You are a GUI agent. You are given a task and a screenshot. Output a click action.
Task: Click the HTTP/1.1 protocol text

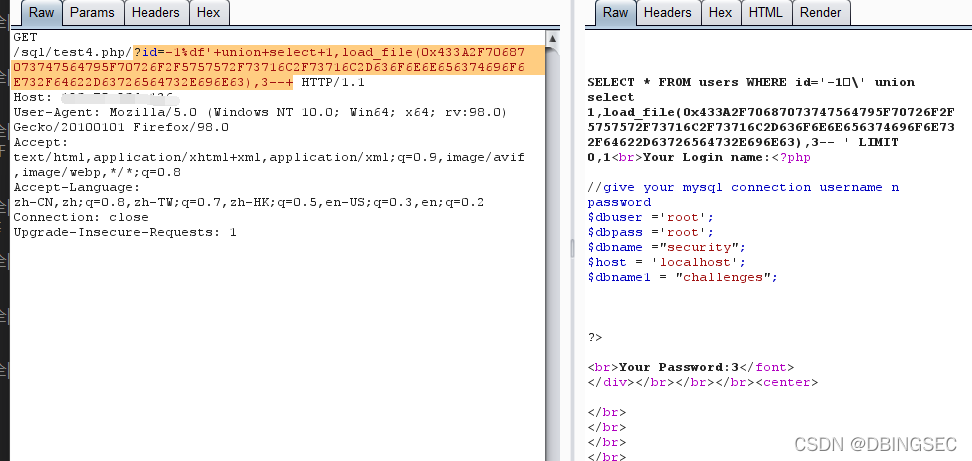pyautogui.click(x=333, y=82)
